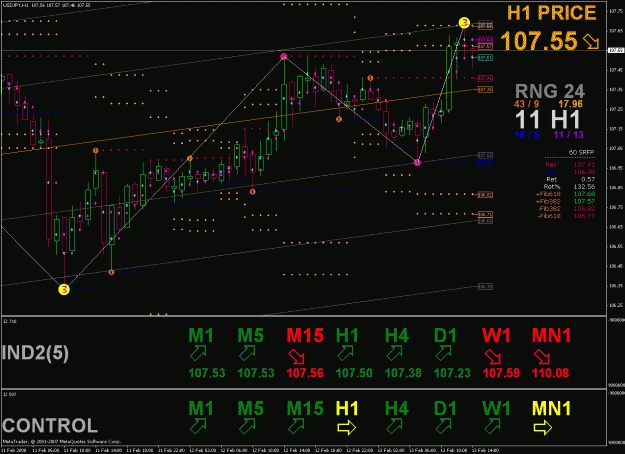Click the large 107.55 price readout
Viewport: 625px width, 454px height.
pos(539,41)
